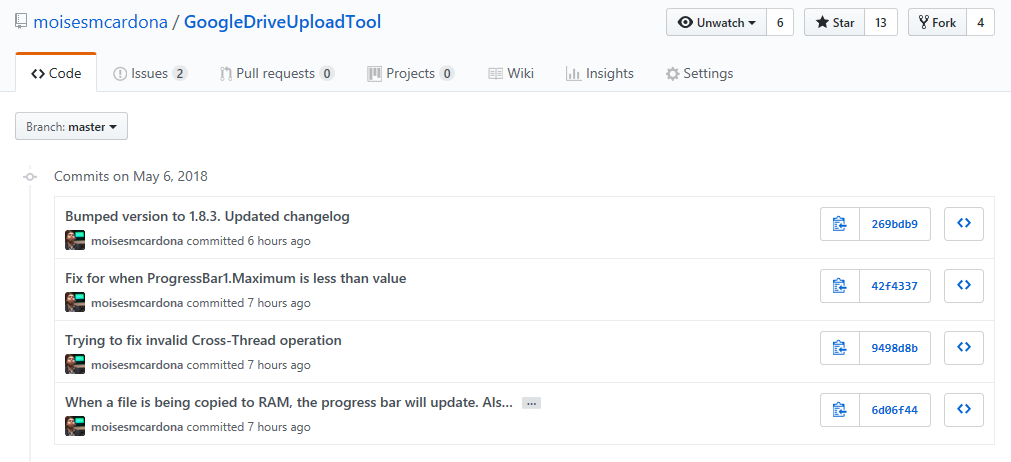Browse repository at commit 6d06f44
The width and height of the screenshot is (1011, 462).
964,409
